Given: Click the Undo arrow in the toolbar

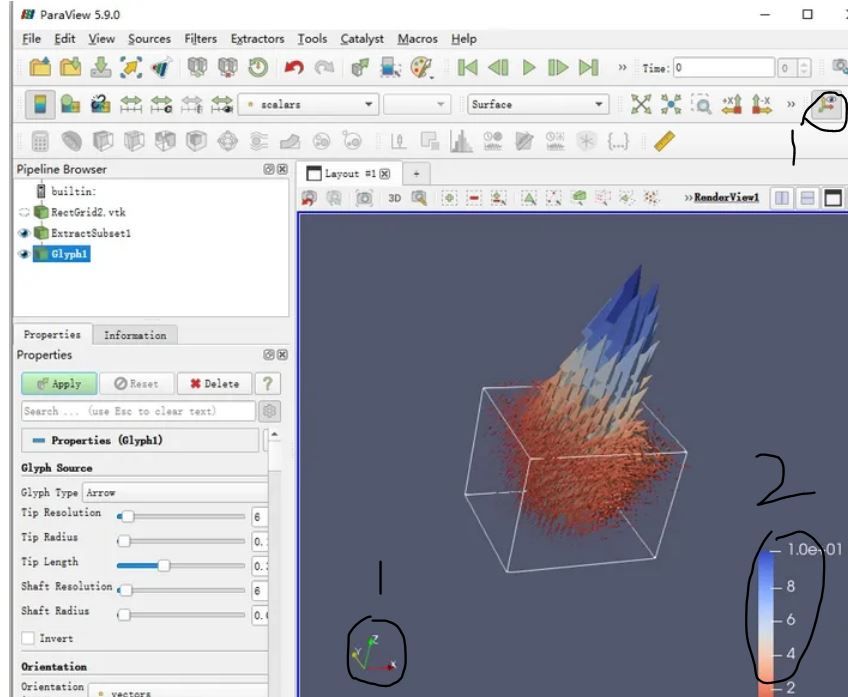Looking at the screenshot, I should pos(293,68).
